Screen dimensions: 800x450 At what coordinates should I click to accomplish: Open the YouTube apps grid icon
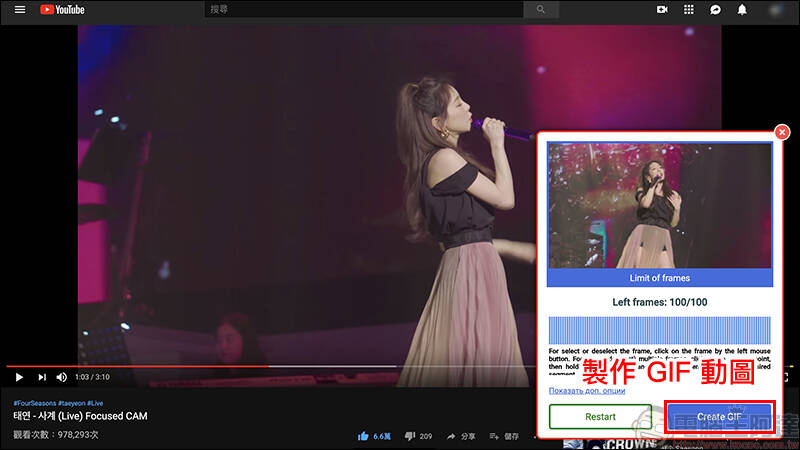[x=689, y=9]
